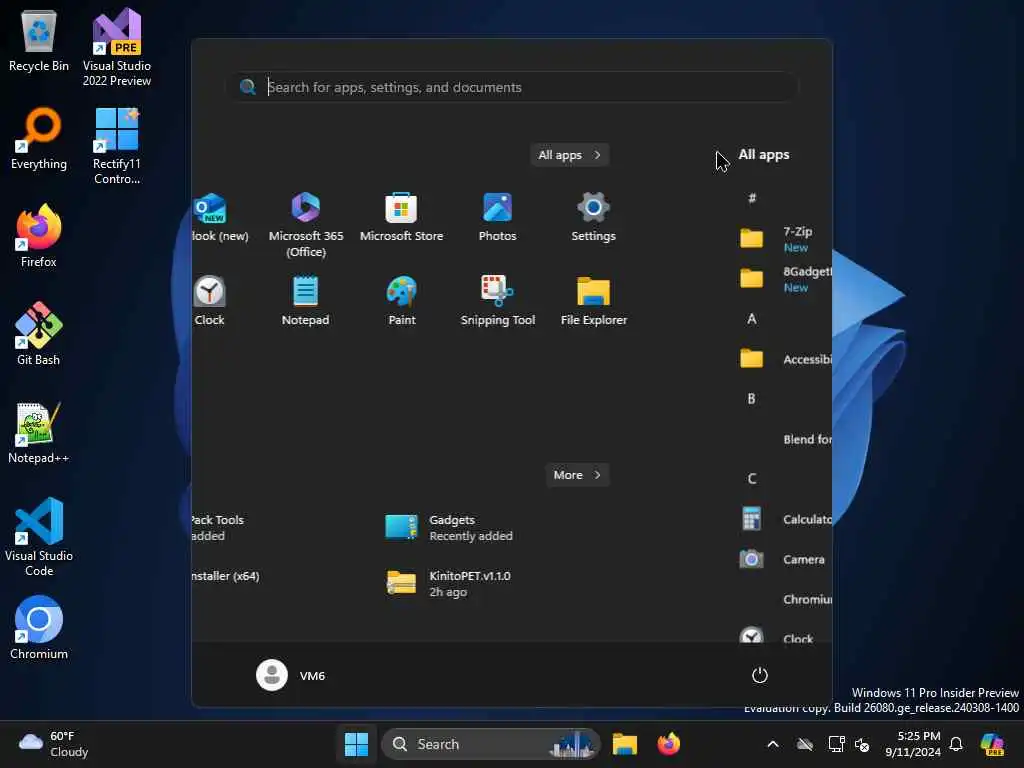Select Rectify11 Control Center desktop shortcut
Screen dimensions: 1024x768
[117, 146]
